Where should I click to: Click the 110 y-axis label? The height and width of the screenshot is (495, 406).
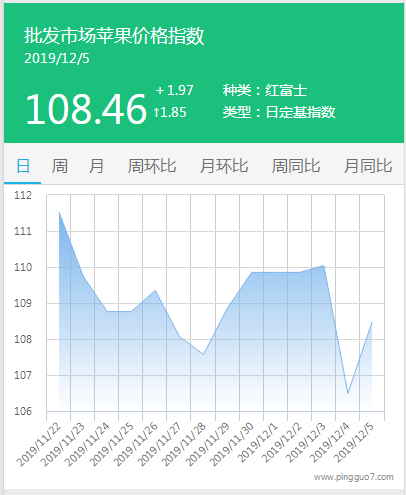click(x=23, y=267)
